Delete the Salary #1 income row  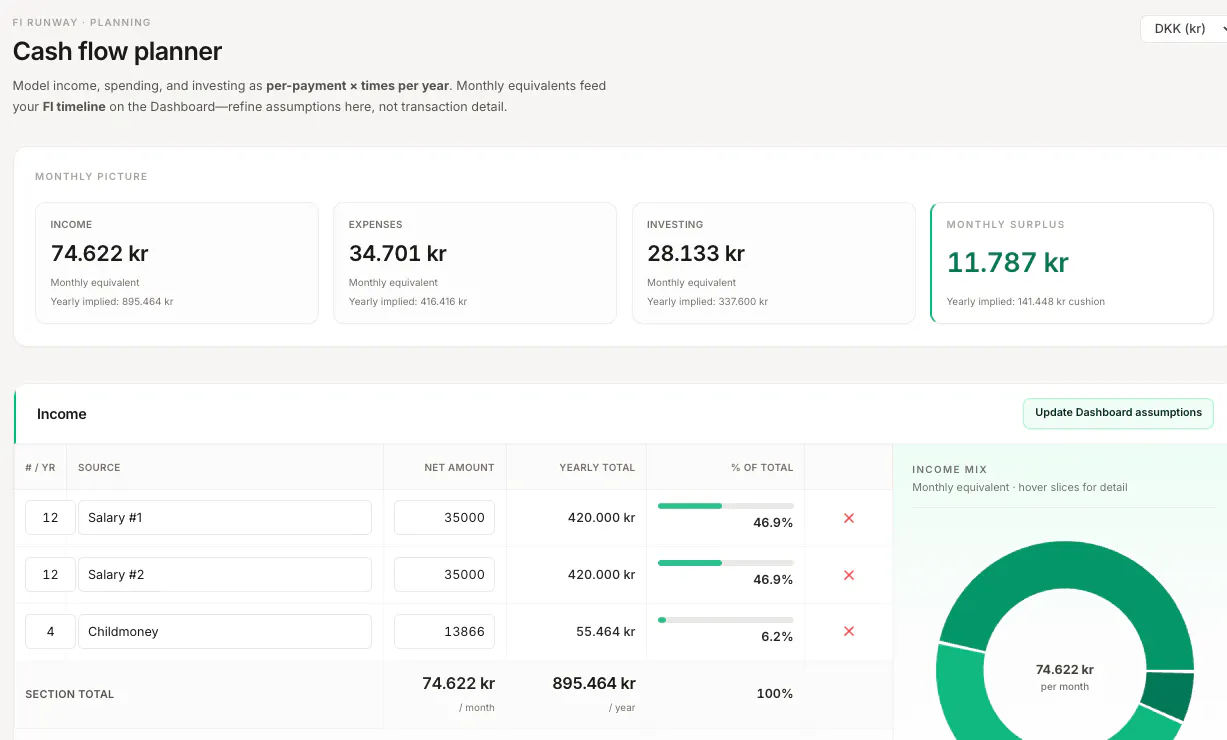(x=849, y=518)
